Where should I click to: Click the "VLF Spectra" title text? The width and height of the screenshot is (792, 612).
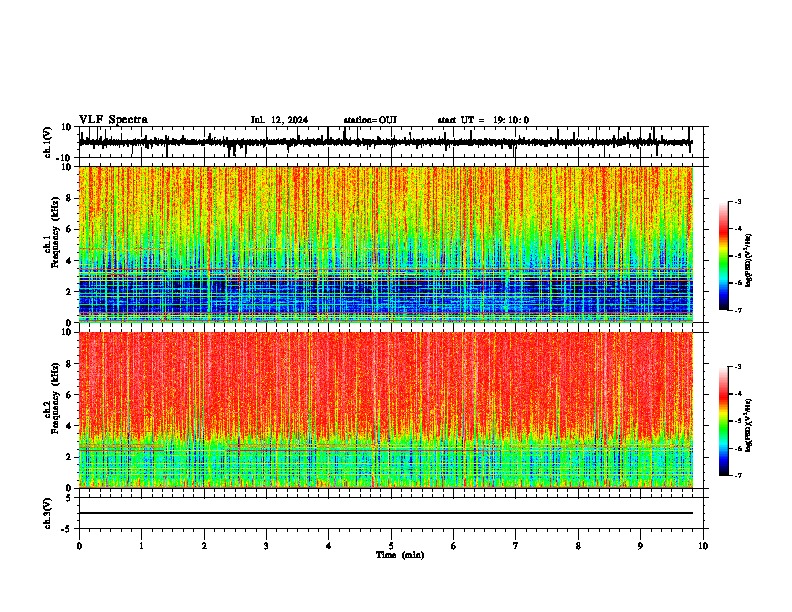coord(113,120)
